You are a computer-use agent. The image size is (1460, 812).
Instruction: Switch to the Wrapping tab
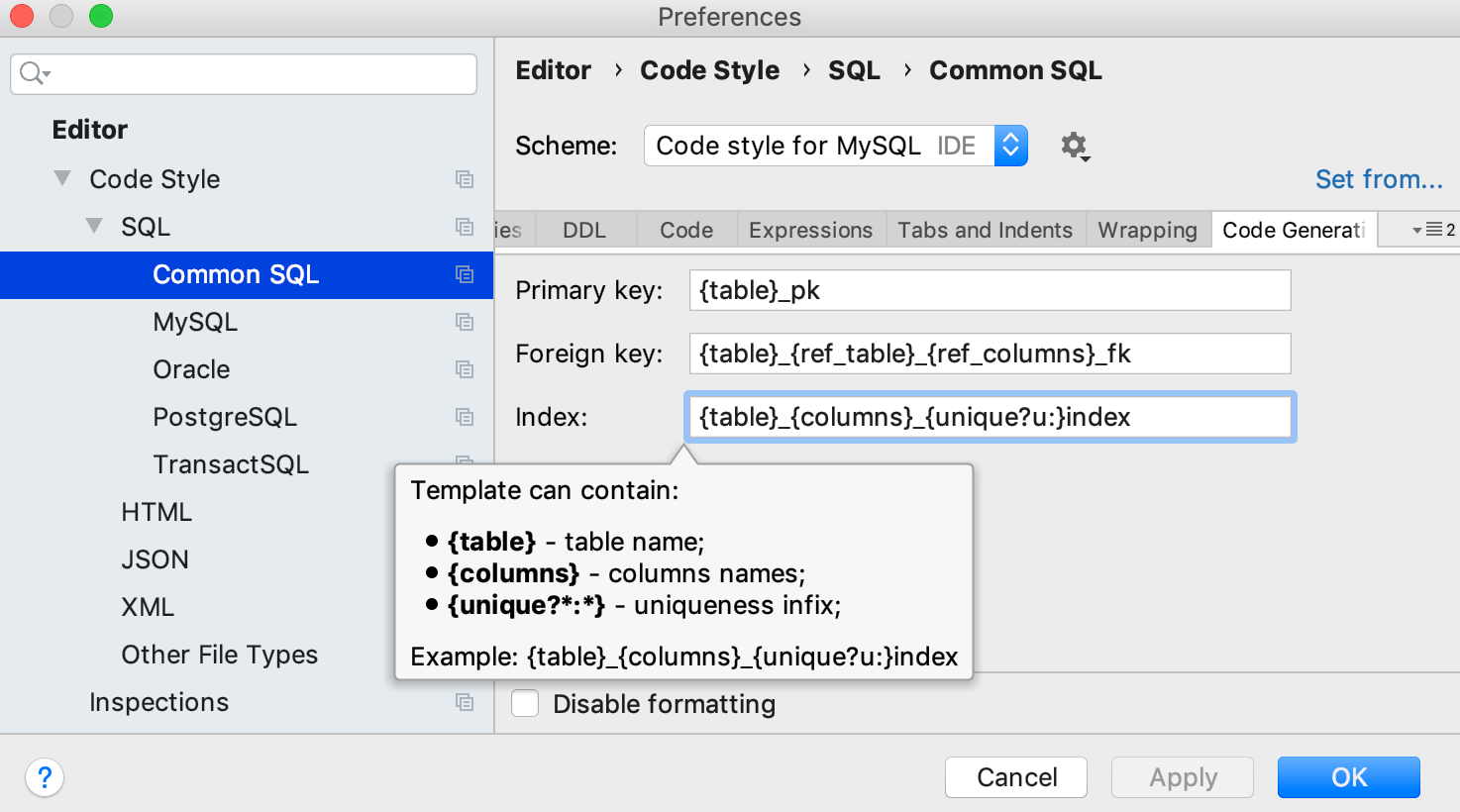(1147, 229)
